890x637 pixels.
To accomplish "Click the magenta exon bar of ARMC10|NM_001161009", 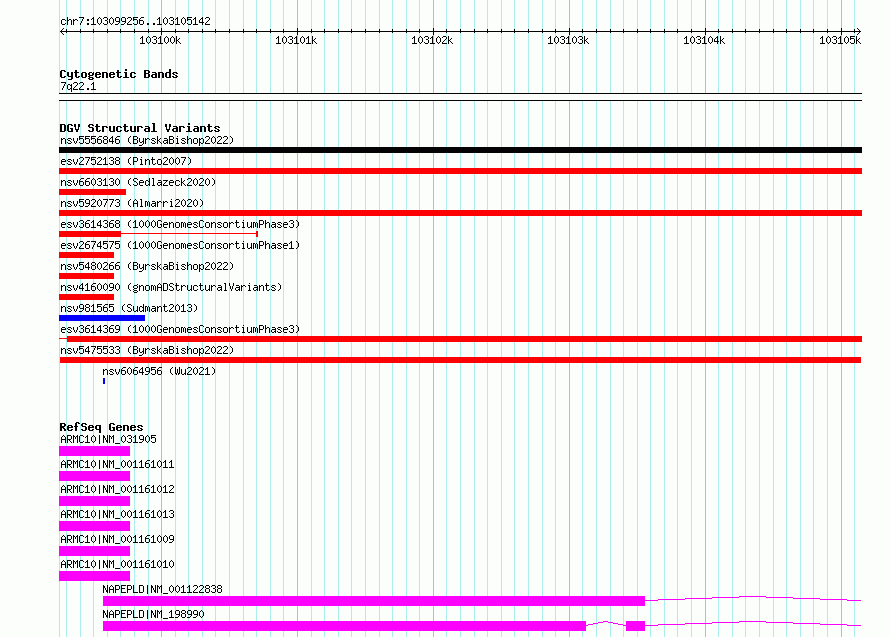I will (94, 551).
